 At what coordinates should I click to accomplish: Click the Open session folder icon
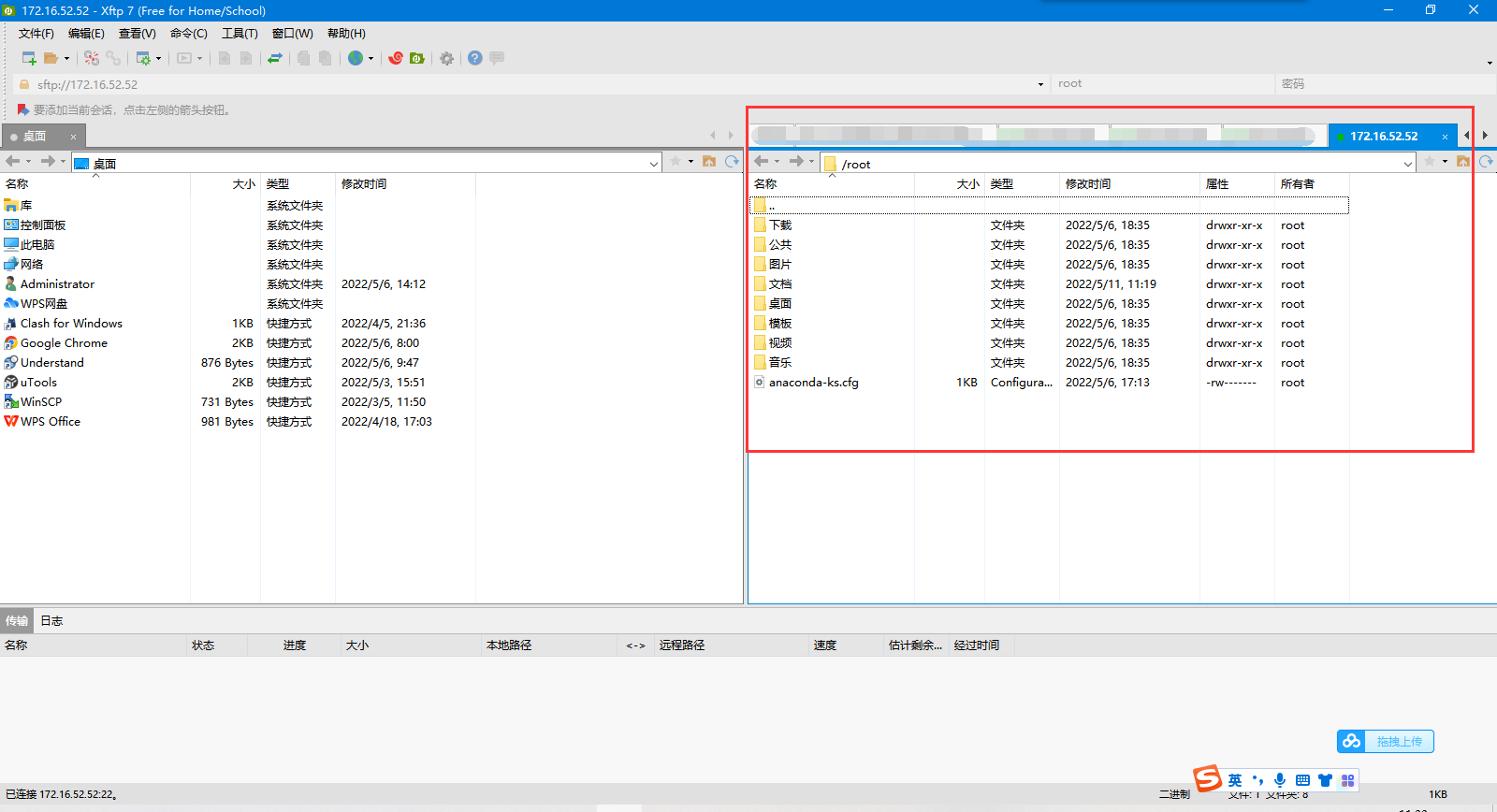pos(51,58)
